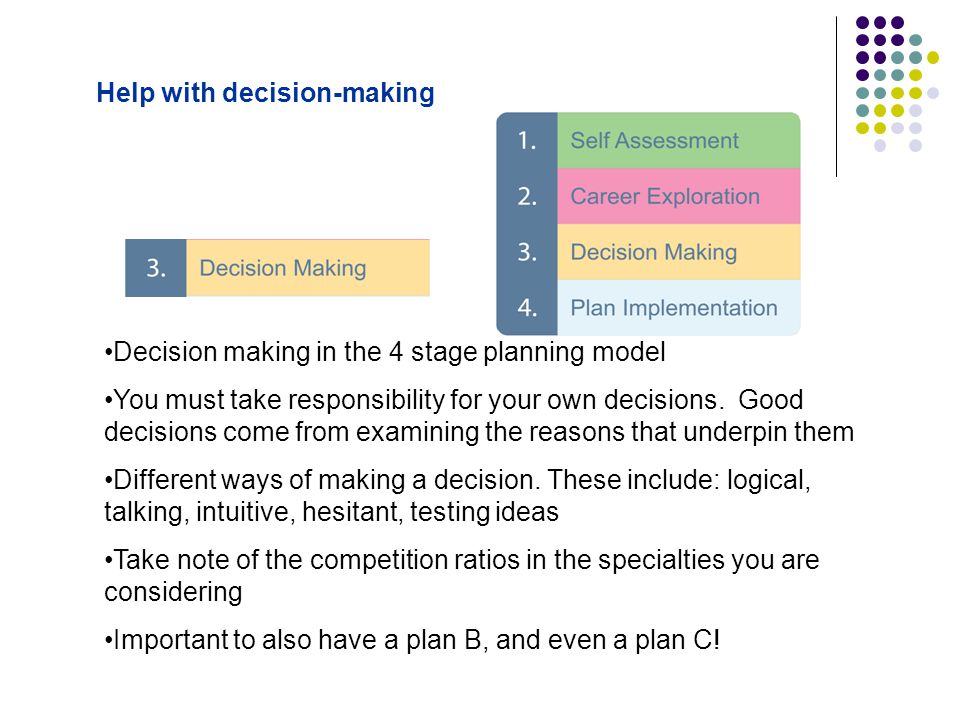This screenshot has width=960, height=720.
Task: Click the plan B and plan C bullet
Action: click(x=412, y=640)
